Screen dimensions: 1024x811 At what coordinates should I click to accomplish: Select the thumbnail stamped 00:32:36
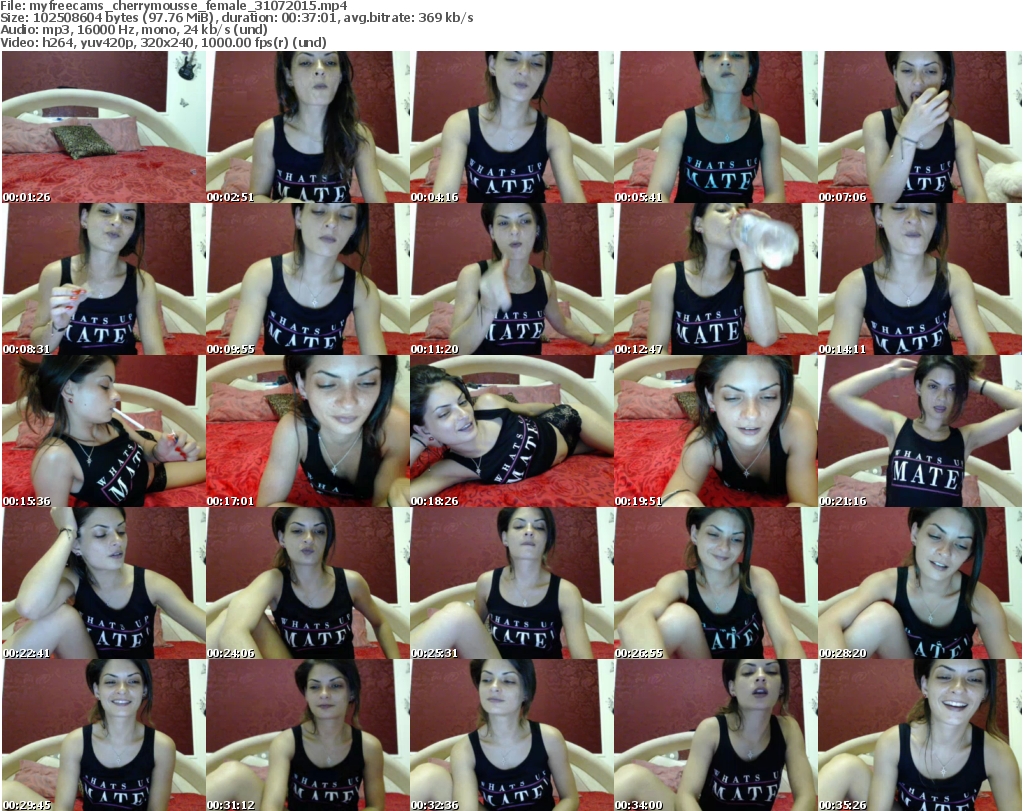click(x=512, y=735)
